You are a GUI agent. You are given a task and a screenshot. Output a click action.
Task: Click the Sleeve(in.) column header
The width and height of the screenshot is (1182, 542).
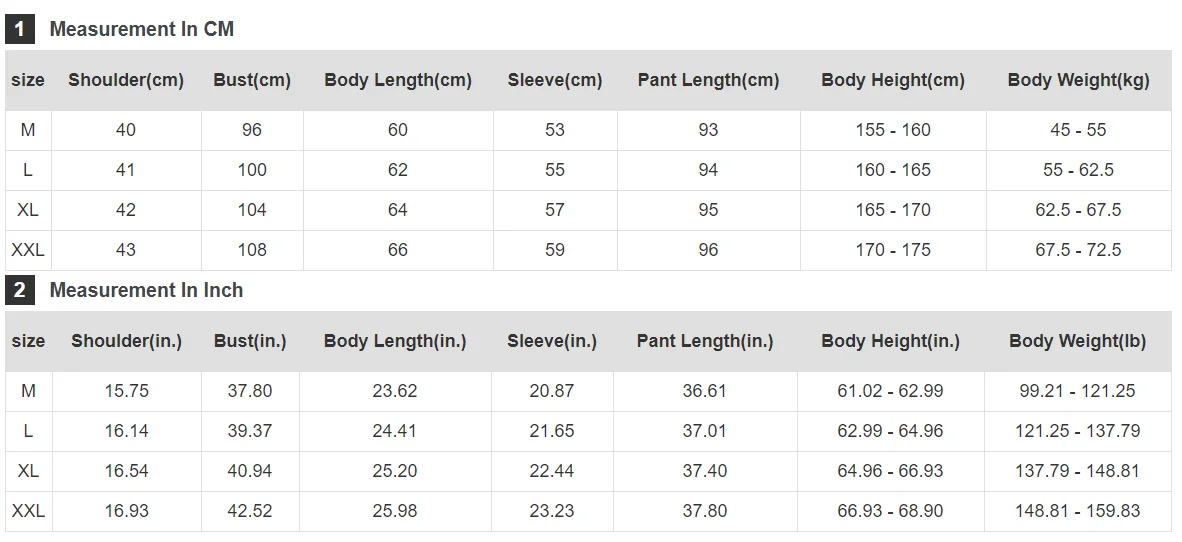(x=552, y=341)
